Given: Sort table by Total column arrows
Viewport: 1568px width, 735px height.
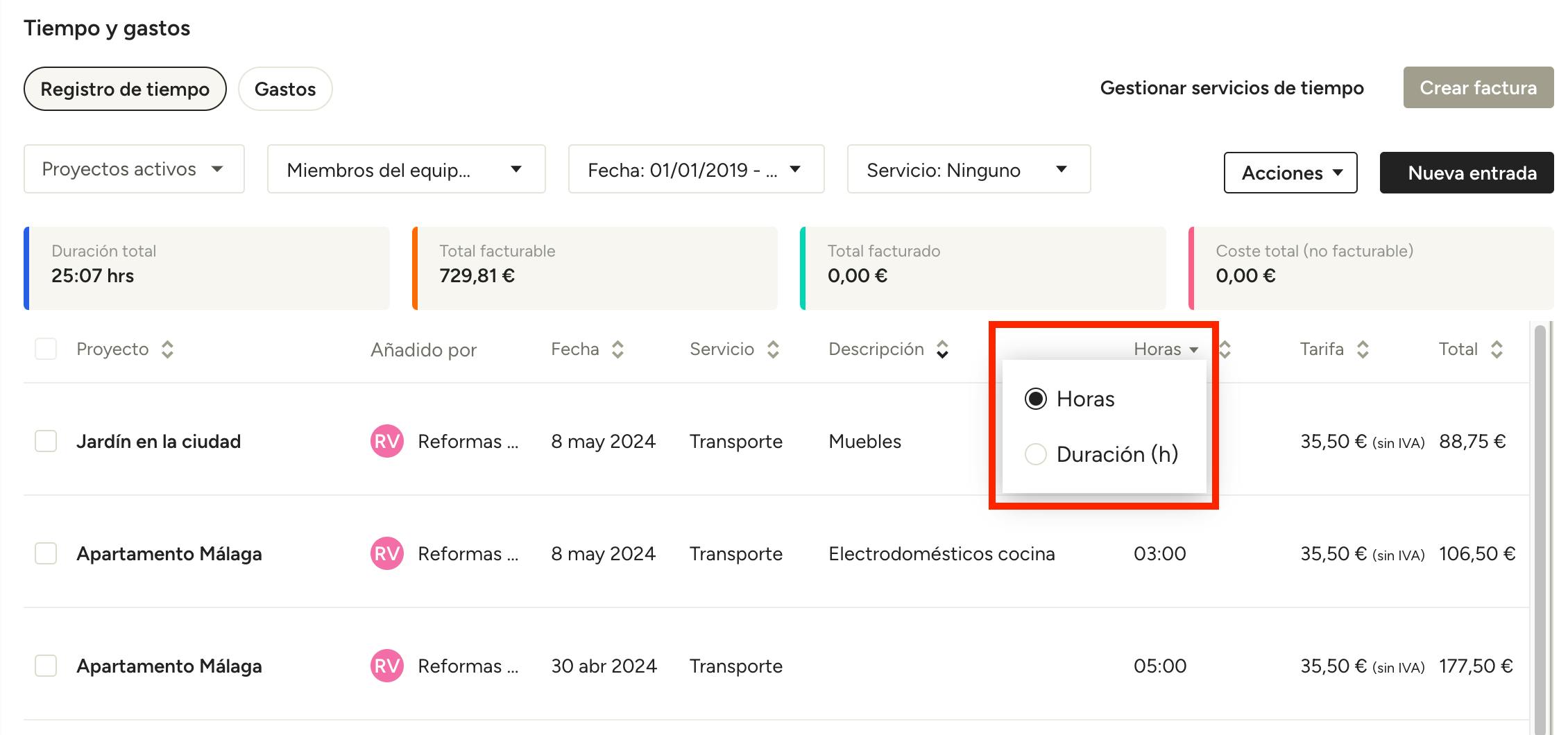Looking at the screenshot, I should [1497, 349].
